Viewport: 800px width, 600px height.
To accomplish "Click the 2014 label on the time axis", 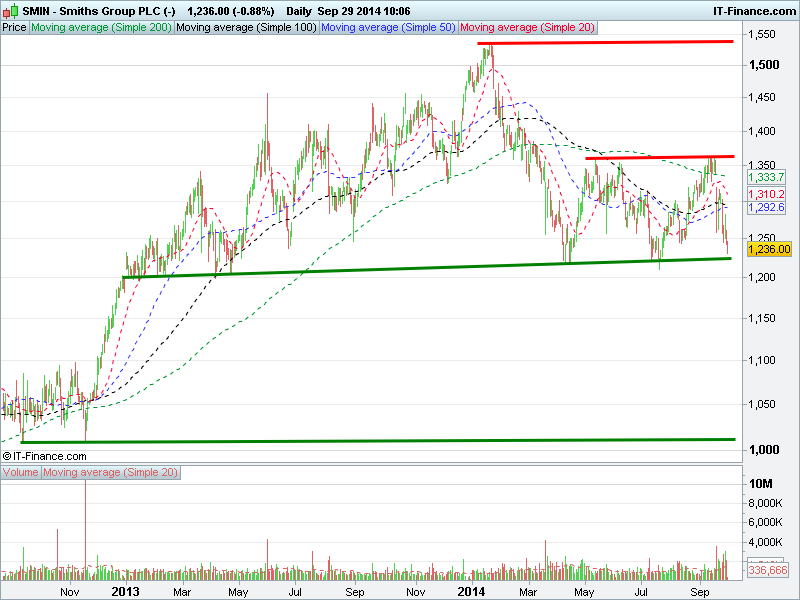I will coord(472,592).
